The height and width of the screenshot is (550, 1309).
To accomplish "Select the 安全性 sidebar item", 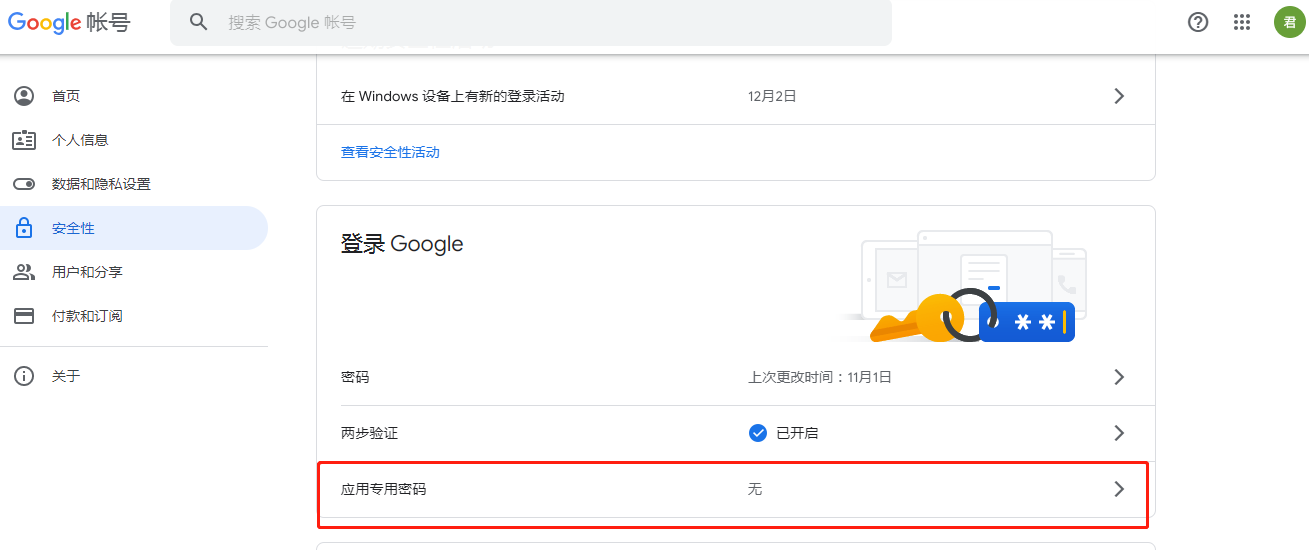I will click(134, 228).
